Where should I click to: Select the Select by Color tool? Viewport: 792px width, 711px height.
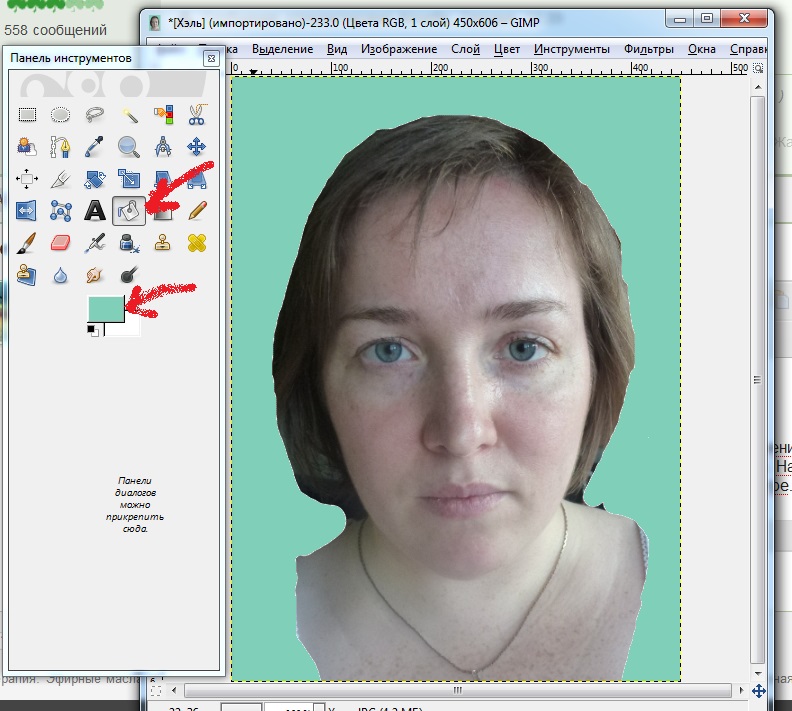163,115
